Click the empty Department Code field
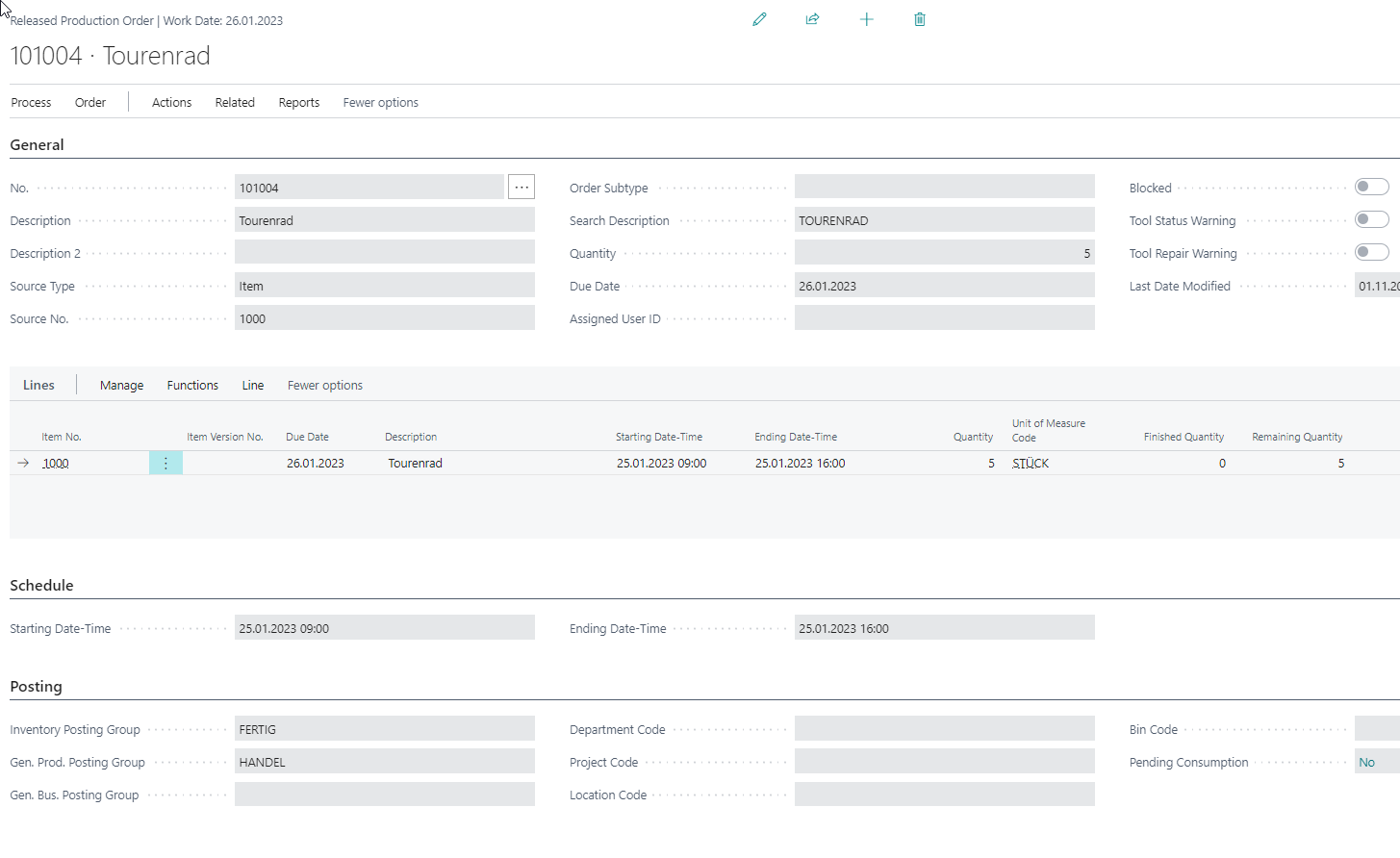The height and width of the screenshot is (858, 1400). point(945,728)
